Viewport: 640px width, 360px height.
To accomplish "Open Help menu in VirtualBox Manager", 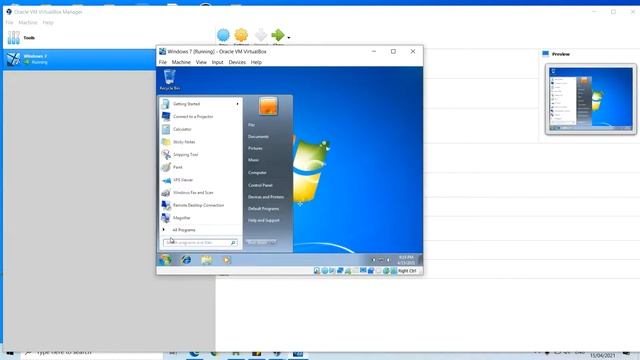I will click(48, 22).
